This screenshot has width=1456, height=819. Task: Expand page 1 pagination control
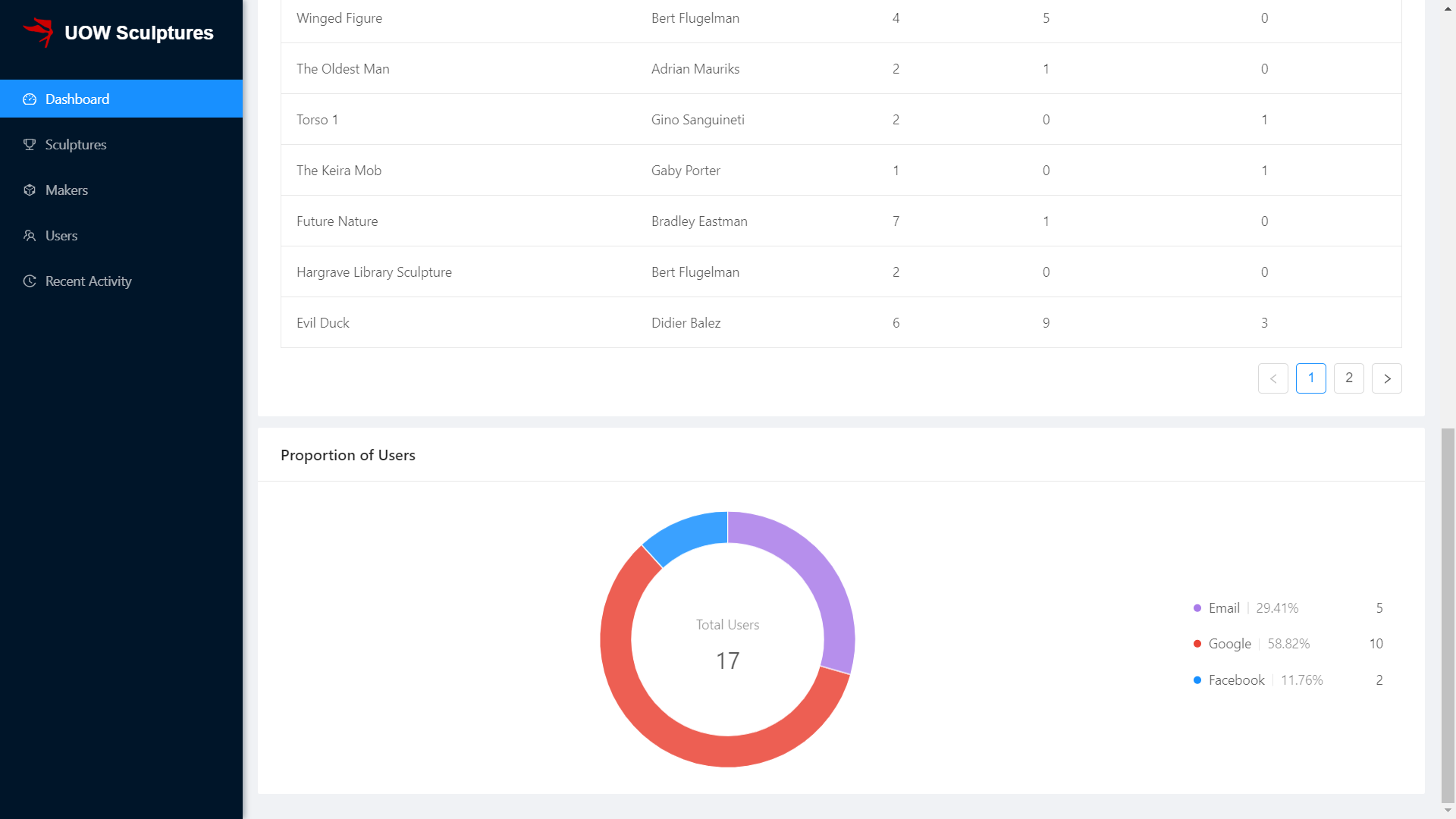click(x=1310, y=378)
